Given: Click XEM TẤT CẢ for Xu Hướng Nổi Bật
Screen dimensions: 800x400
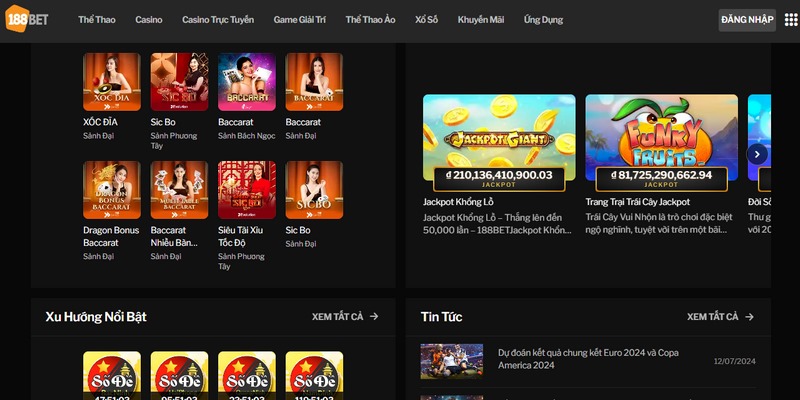Looking at the screenshot, I should pyautogui.click(x=345, y=317).
